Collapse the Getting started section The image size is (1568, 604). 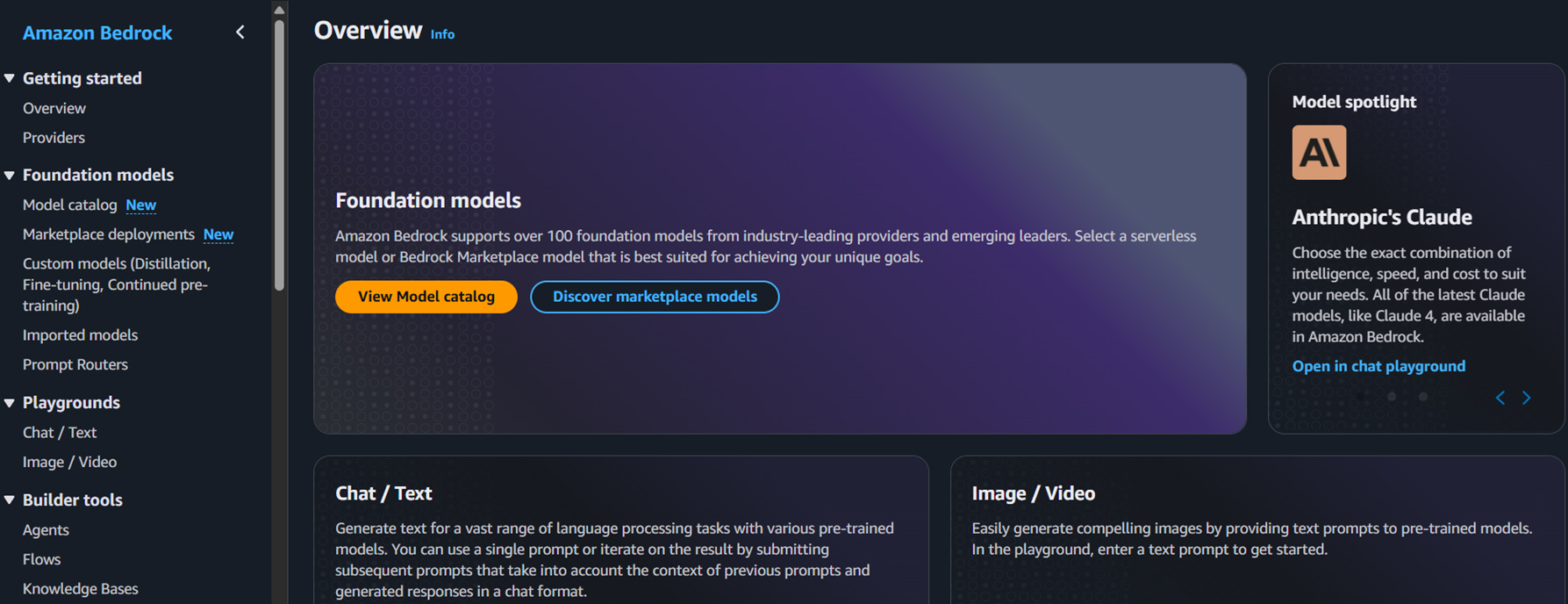click(10, 78)
